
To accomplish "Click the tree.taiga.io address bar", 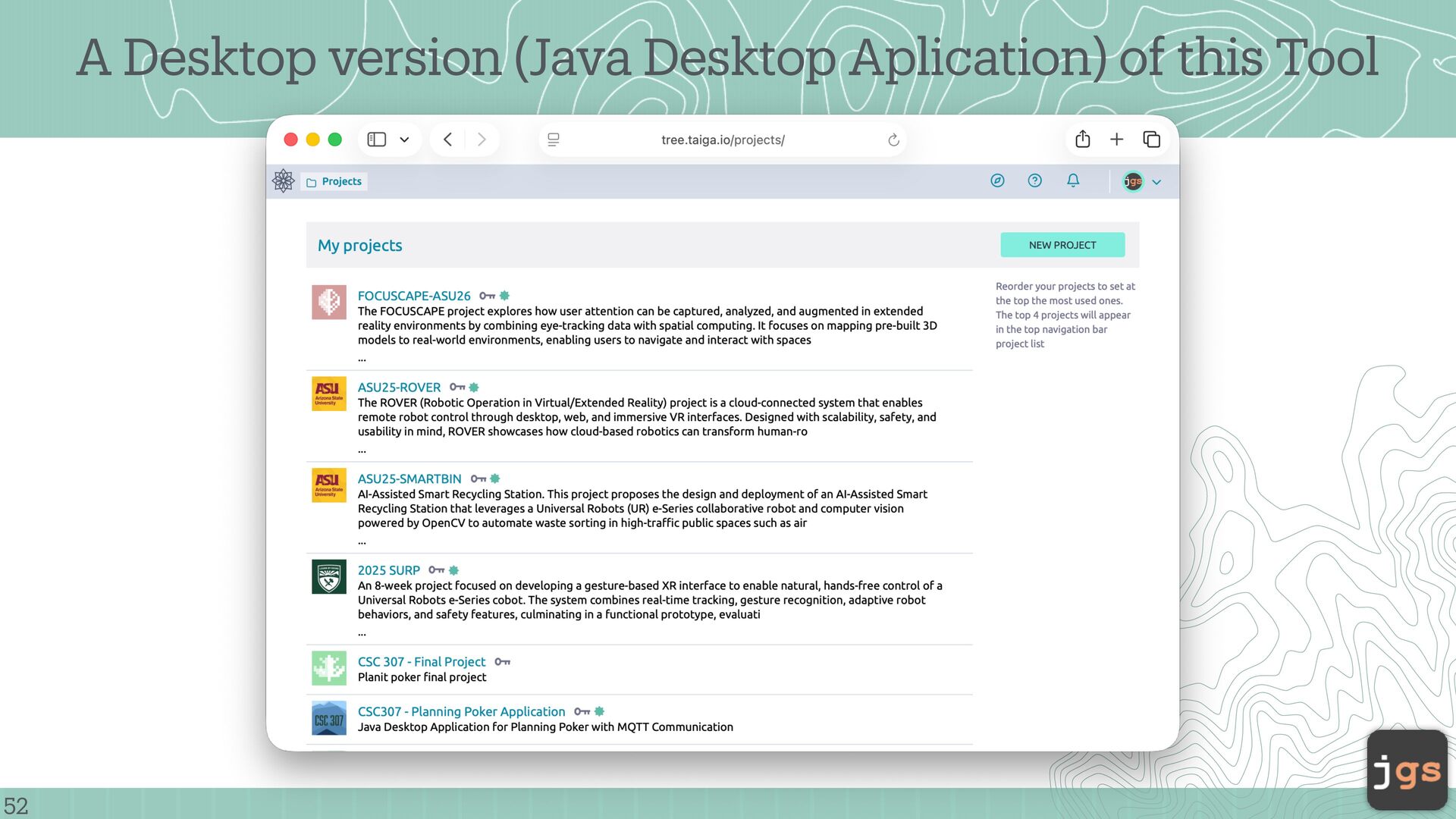I will tap(722, 140).
